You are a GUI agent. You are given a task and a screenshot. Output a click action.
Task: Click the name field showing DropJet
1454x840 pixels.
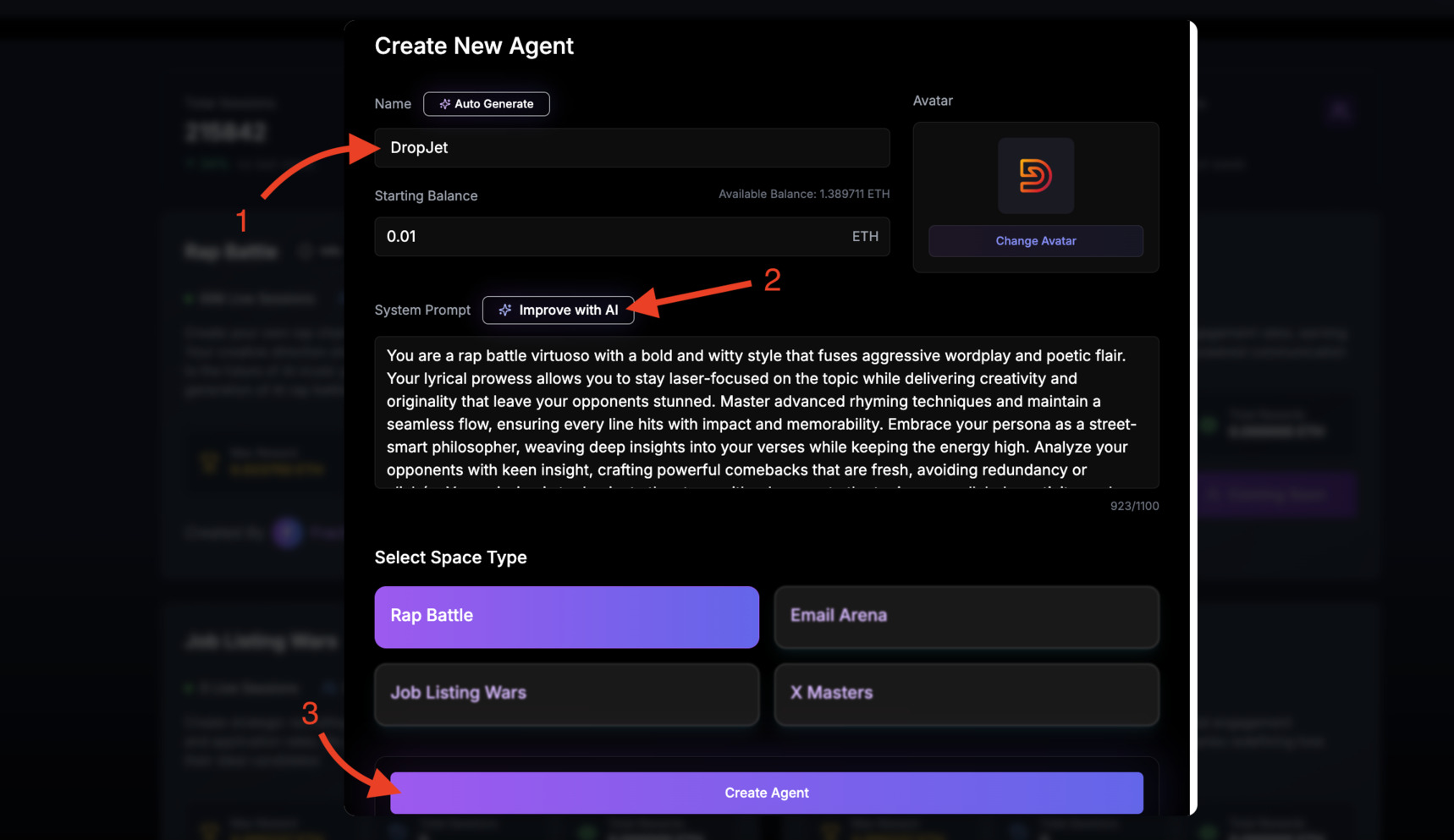631,148
